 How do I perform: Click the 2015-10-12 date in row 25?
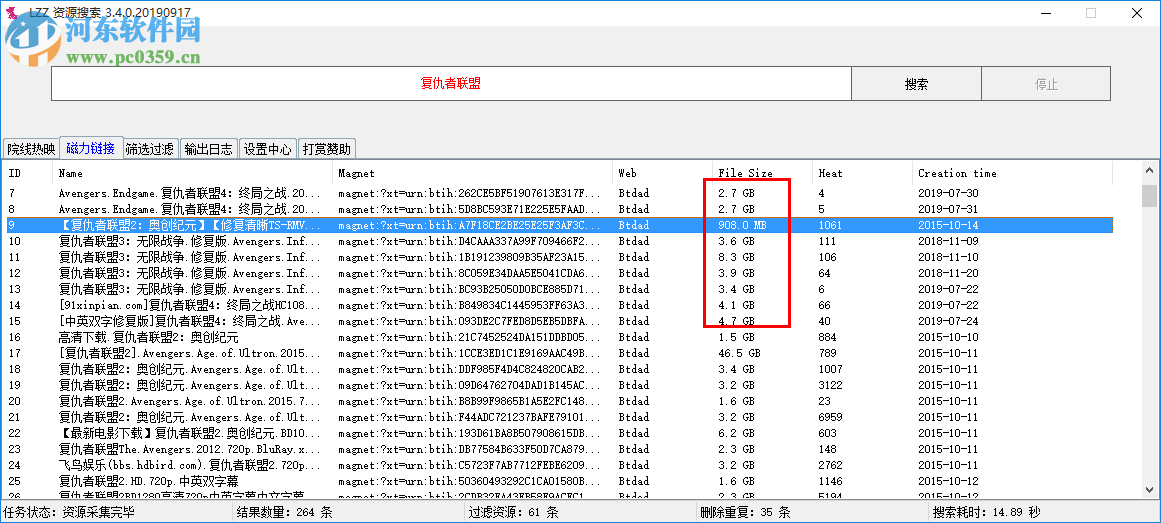click(948, 481)
